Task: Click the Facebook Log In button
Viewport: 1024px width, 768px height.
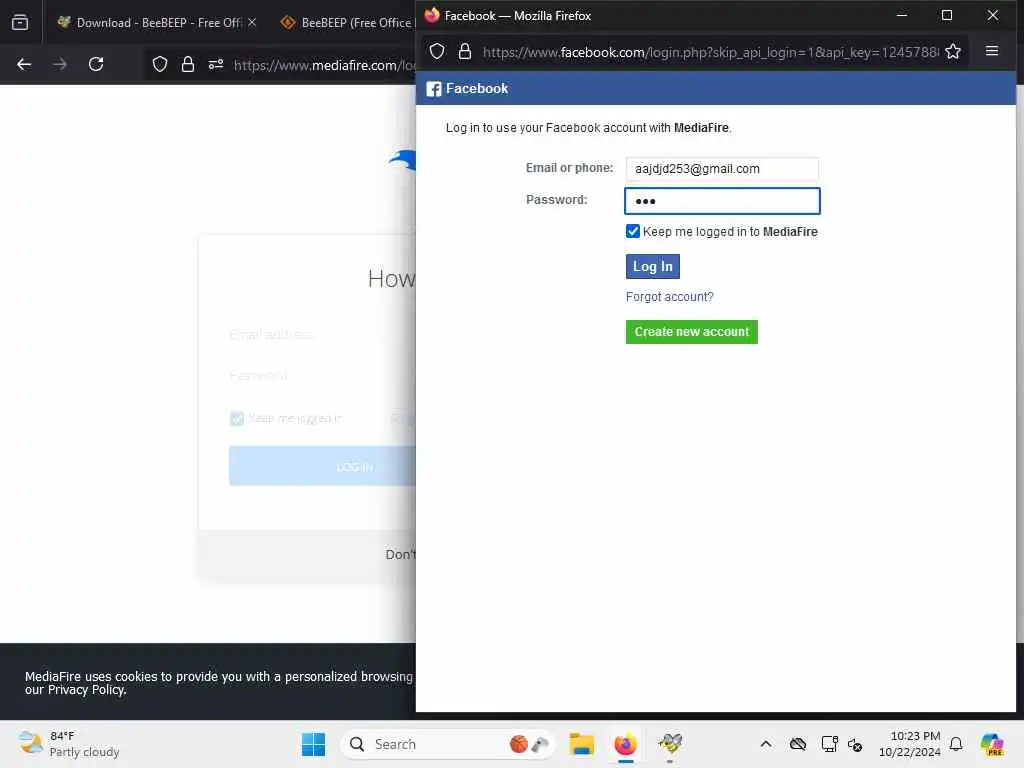Action: (652, 266)
